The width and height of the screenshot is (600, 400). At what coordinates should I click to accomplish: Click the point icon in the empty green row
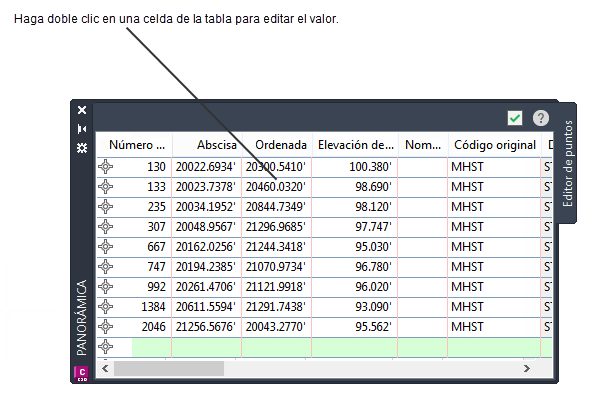pos(106,347)
